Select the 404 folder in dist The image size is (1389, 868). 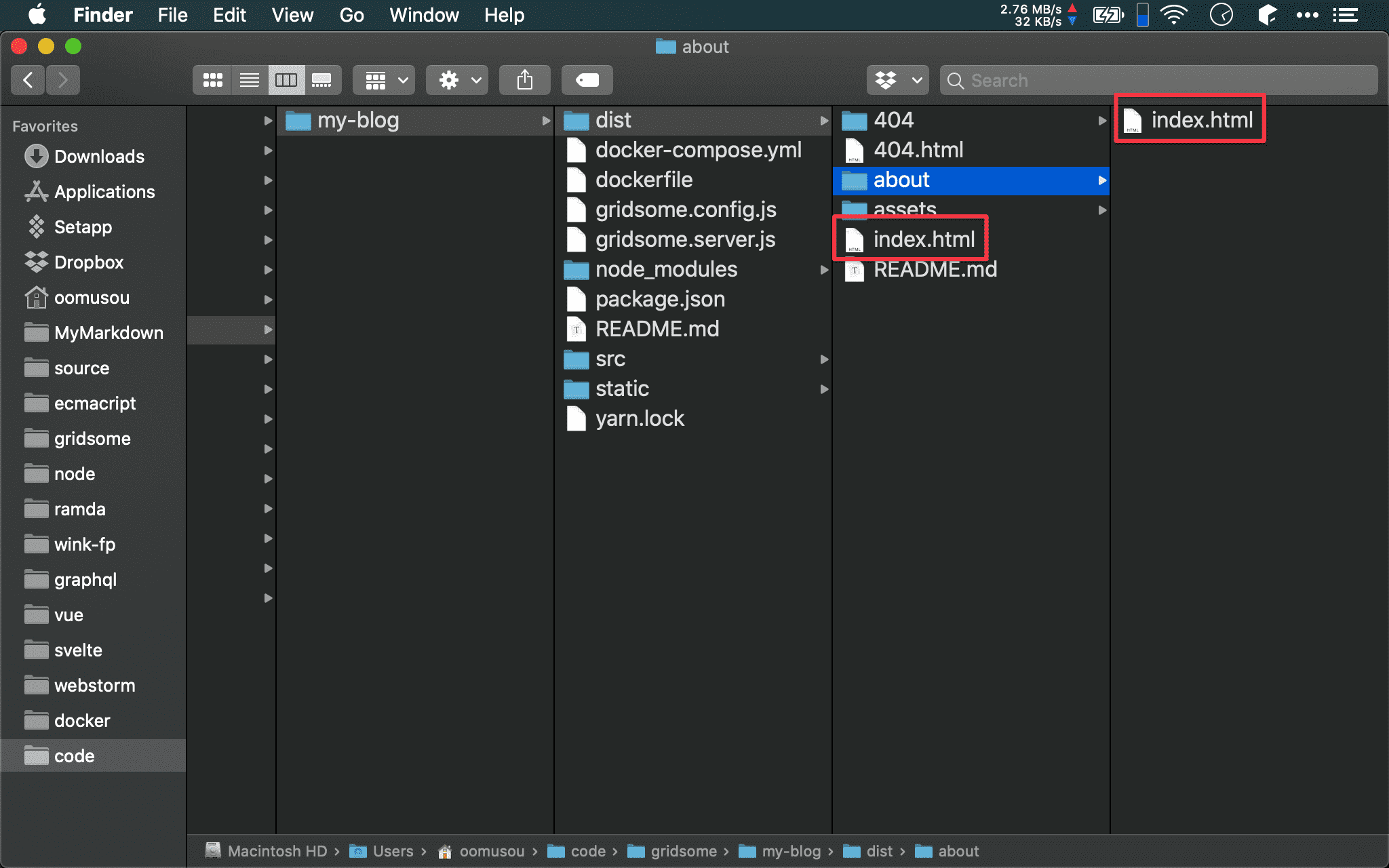(x=971, y=121)
